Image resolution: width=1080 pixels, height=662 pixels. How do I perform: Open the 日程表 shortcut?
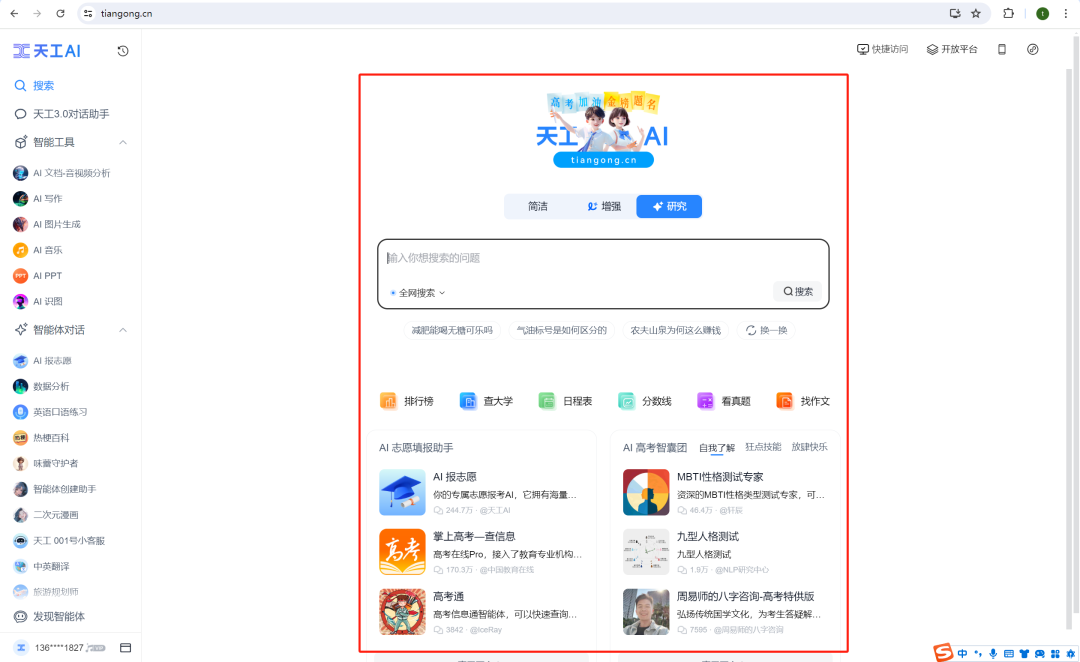tap(565, 401)
